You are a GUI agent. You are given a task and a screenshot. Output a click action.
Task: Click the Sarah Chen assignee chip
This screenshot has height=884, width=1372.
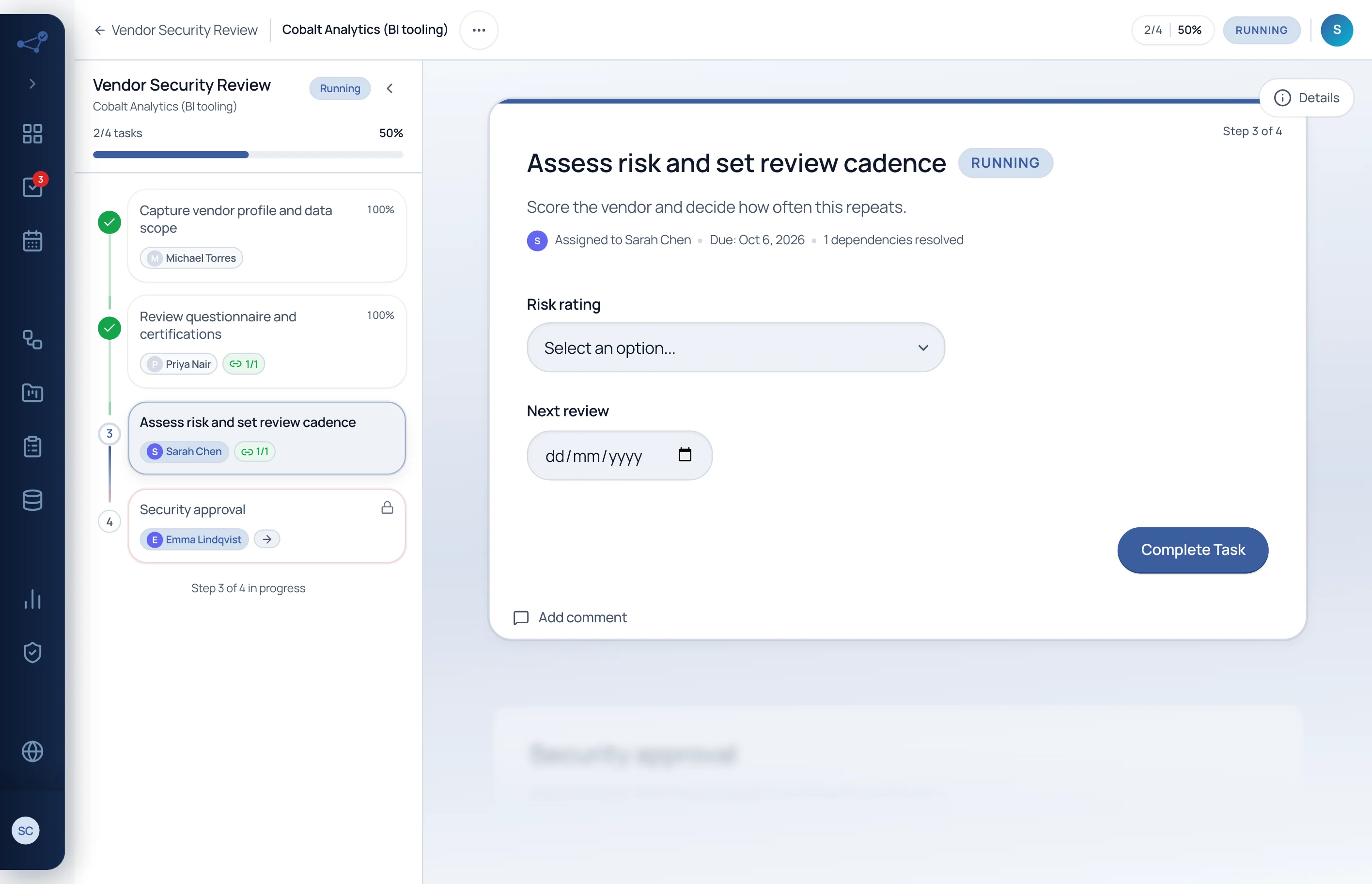[184, 451]
